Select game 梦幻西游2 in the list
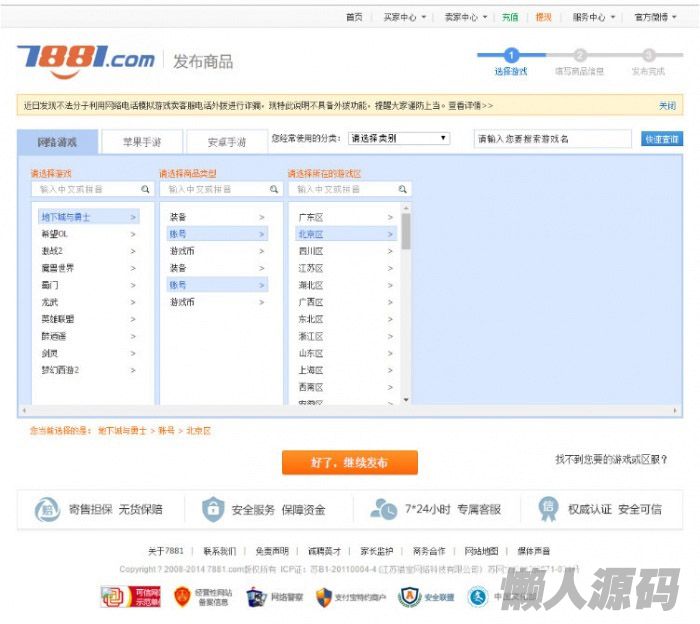The width and height of the screenshot is (700, 624). (89, 370)
